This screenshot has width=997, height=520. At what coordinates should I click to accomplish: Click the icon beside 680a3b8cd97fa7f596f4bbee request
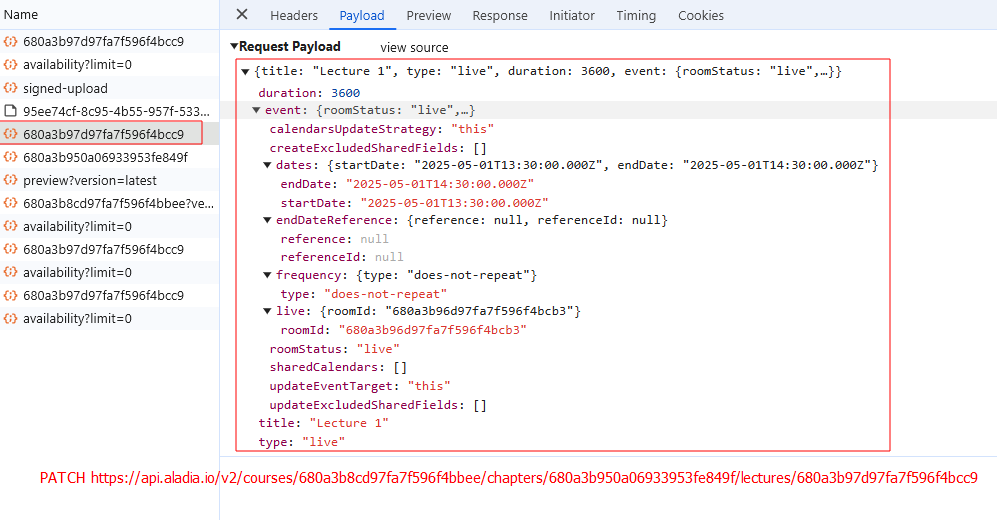tap(10, 203)
